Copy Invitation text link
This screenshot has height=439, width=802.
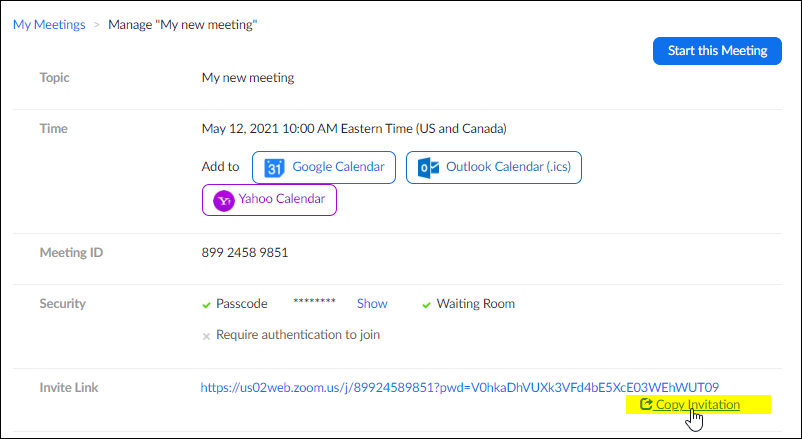pyautogui.click(x=698, y=404)
